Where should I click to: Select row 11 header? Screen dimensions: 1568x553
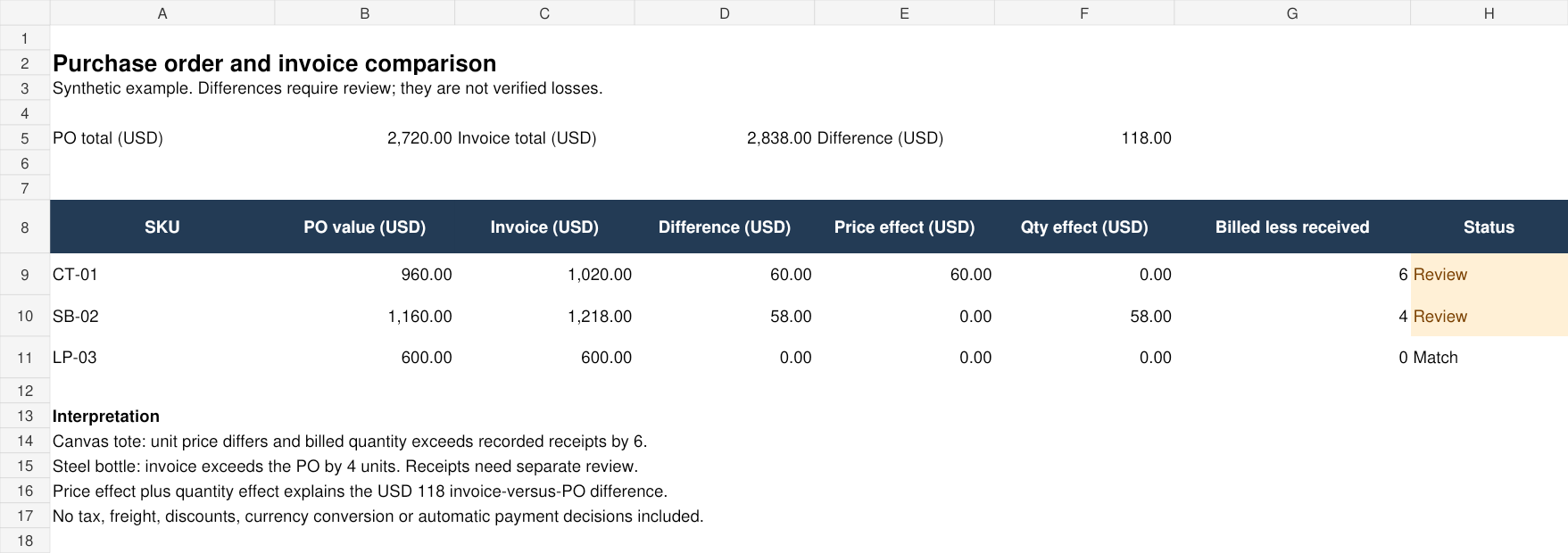[x=25, y=358]
